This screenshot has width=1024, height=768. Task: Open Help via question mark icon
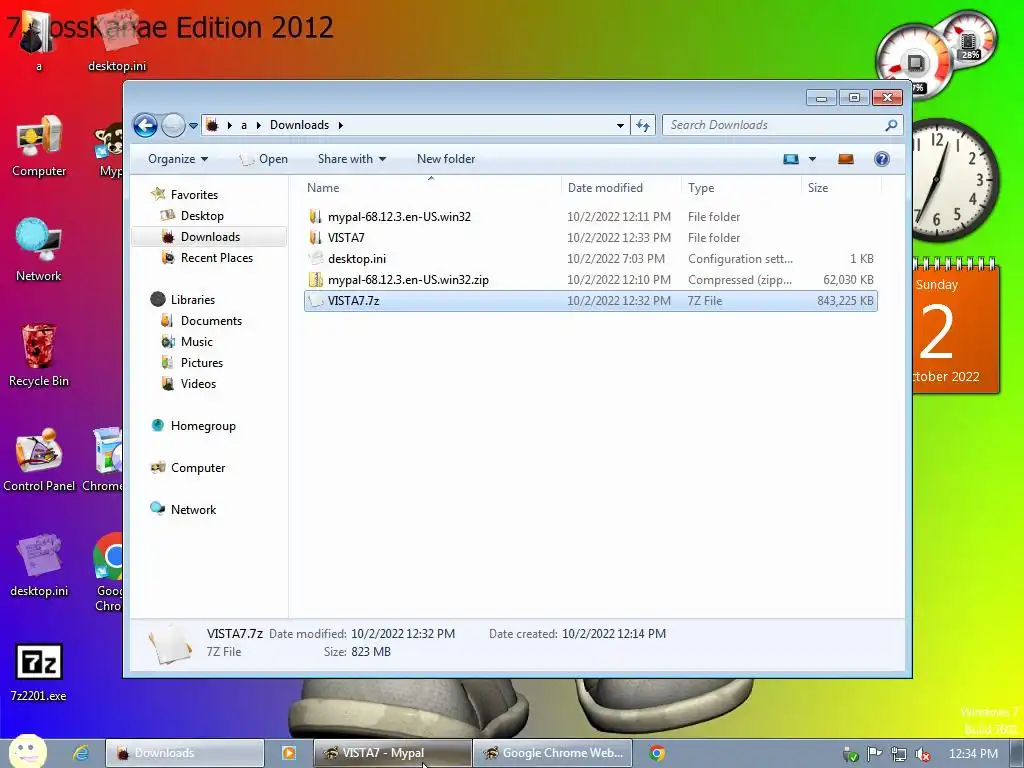(x=882, y=159)
